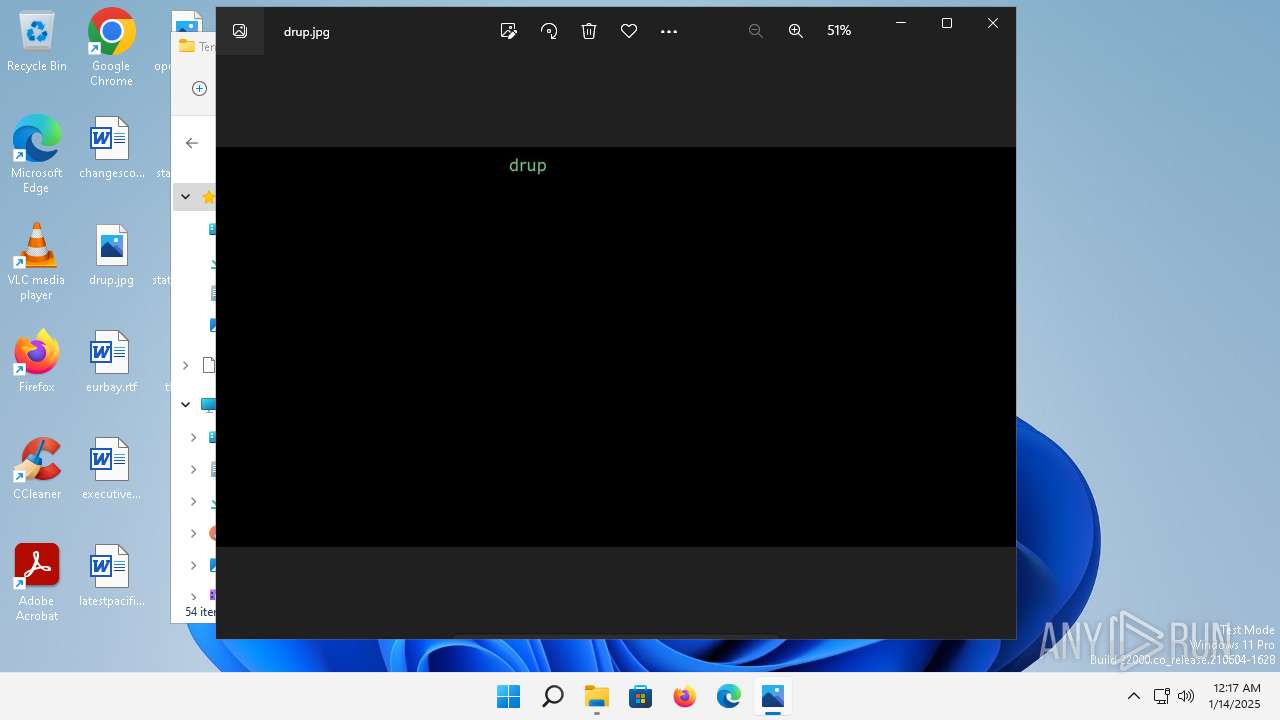Click the Photos app taskbar icon
The height and width of the screenshot is (720, 1280).
[x=772, y=696]
